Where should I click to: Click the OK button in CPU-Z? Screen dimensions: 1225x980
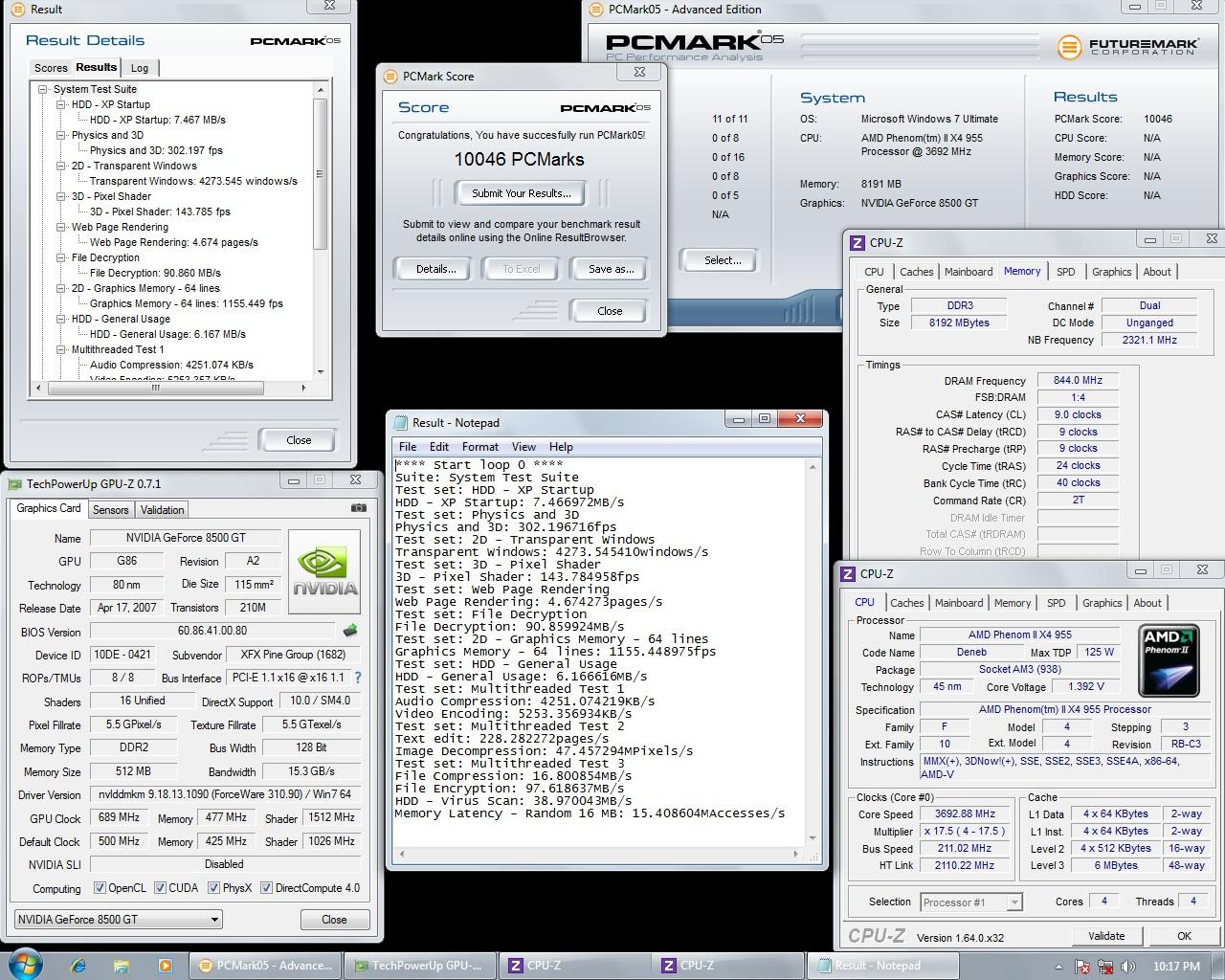(x=1184, y=936)
